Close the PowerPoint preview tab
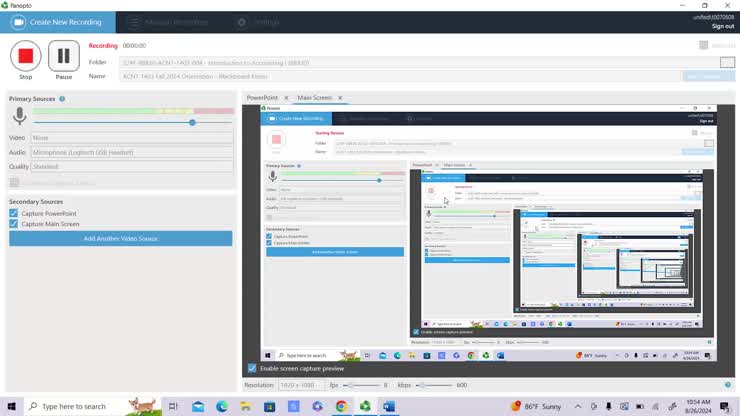The width and height of the screenshot is (740, 416). (x=286, y=98)
